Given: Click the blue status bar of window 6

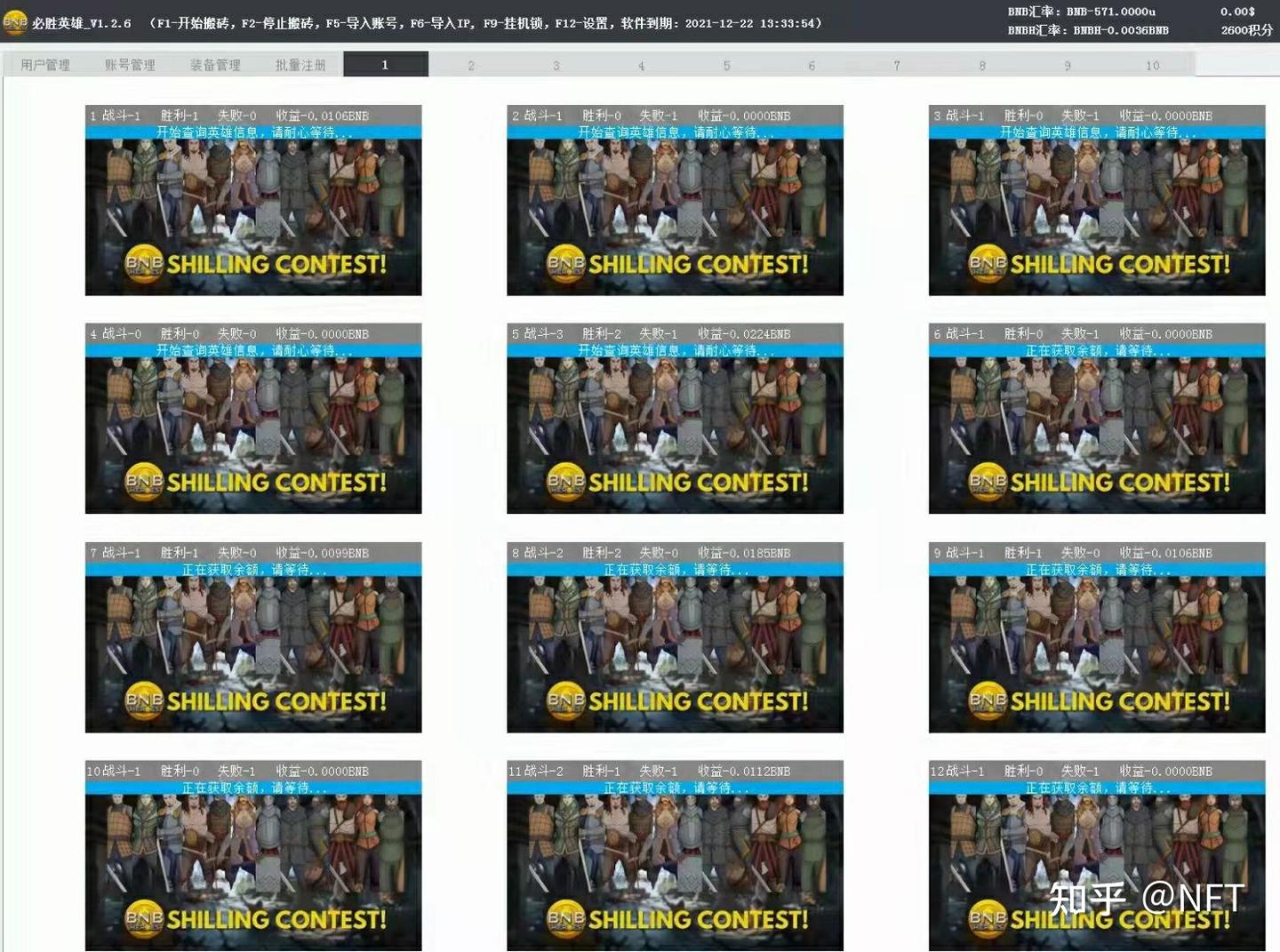Looking at the screenshot, I should [x=1097, y=351].
